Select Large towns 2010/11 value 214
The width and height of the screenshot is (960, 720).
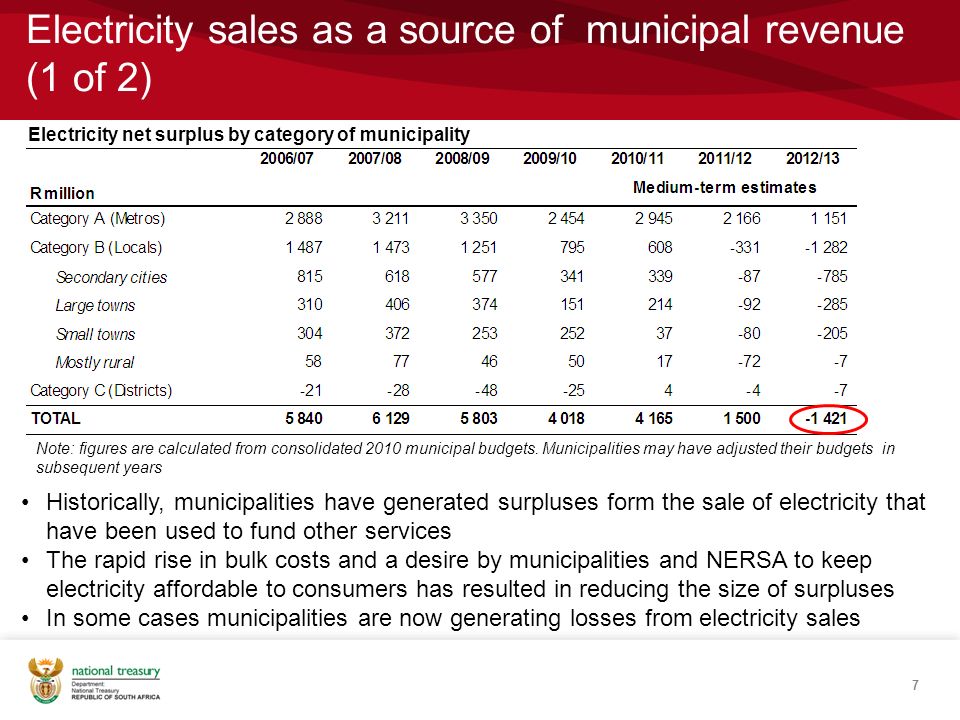click(x=660, y=304)
